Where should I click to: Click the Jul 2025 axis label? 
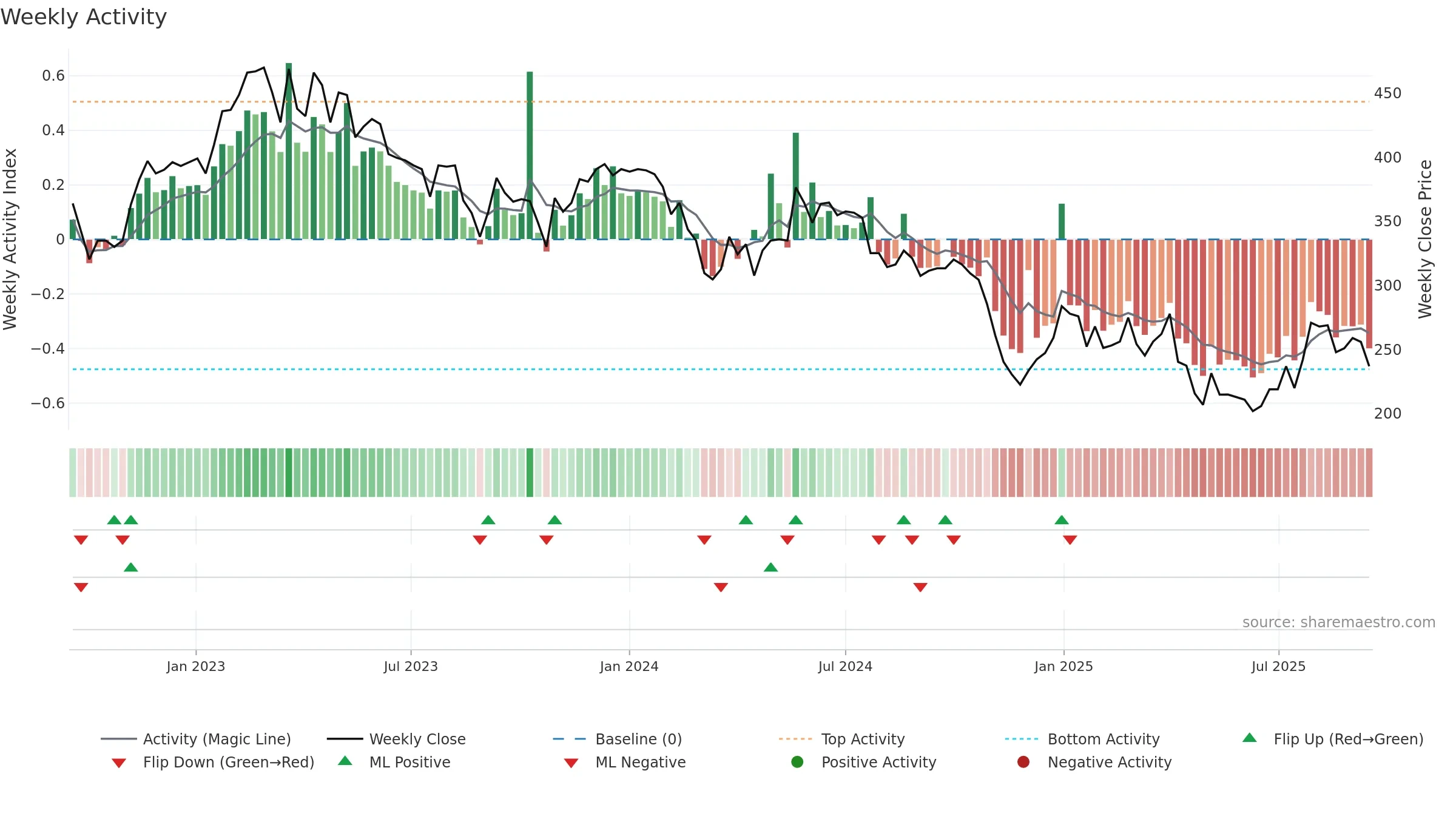coord(1278,667)
